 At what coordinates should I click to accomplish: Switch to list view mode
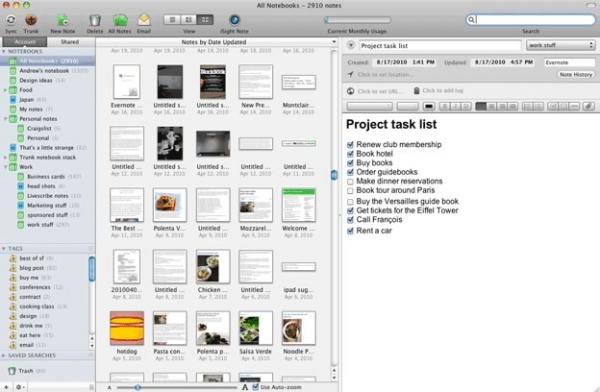(172, 20)
